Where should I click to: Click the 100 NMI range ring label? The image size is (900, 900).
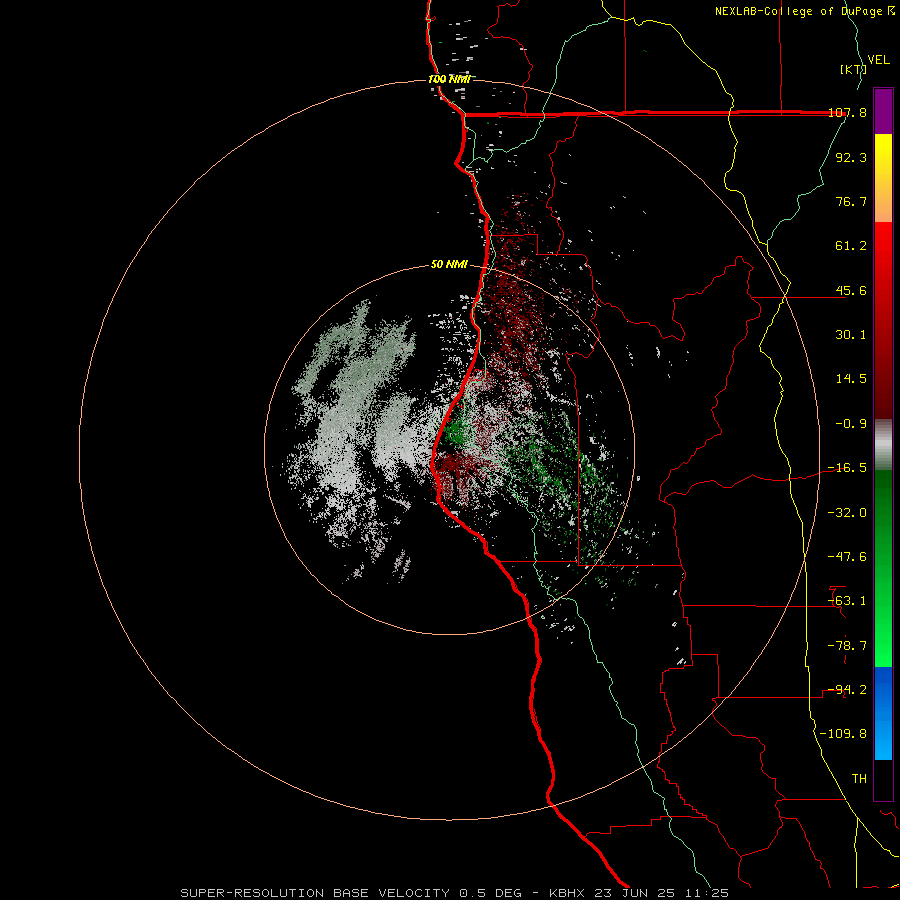point(449,79)
